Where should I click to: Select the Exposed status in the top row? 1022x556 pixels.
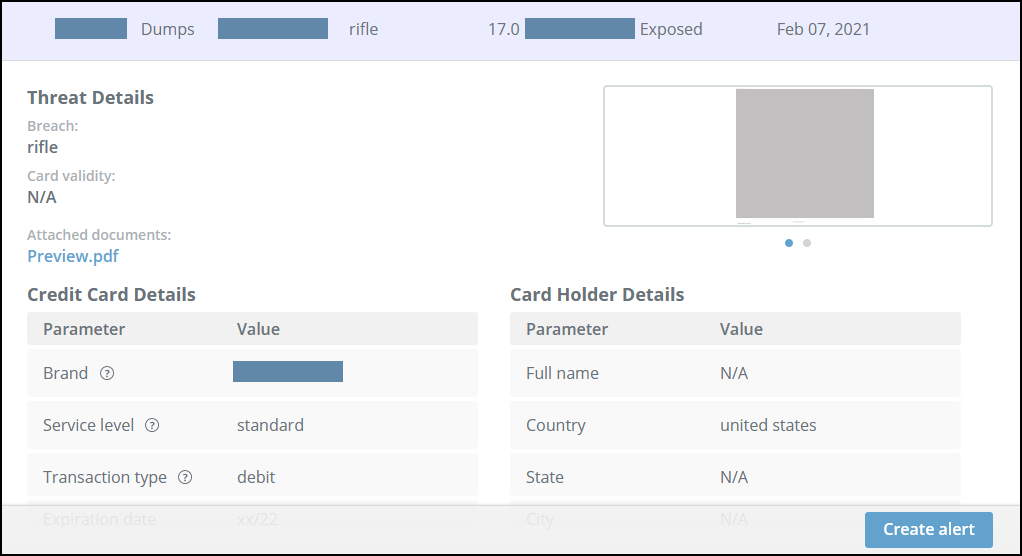671,29
